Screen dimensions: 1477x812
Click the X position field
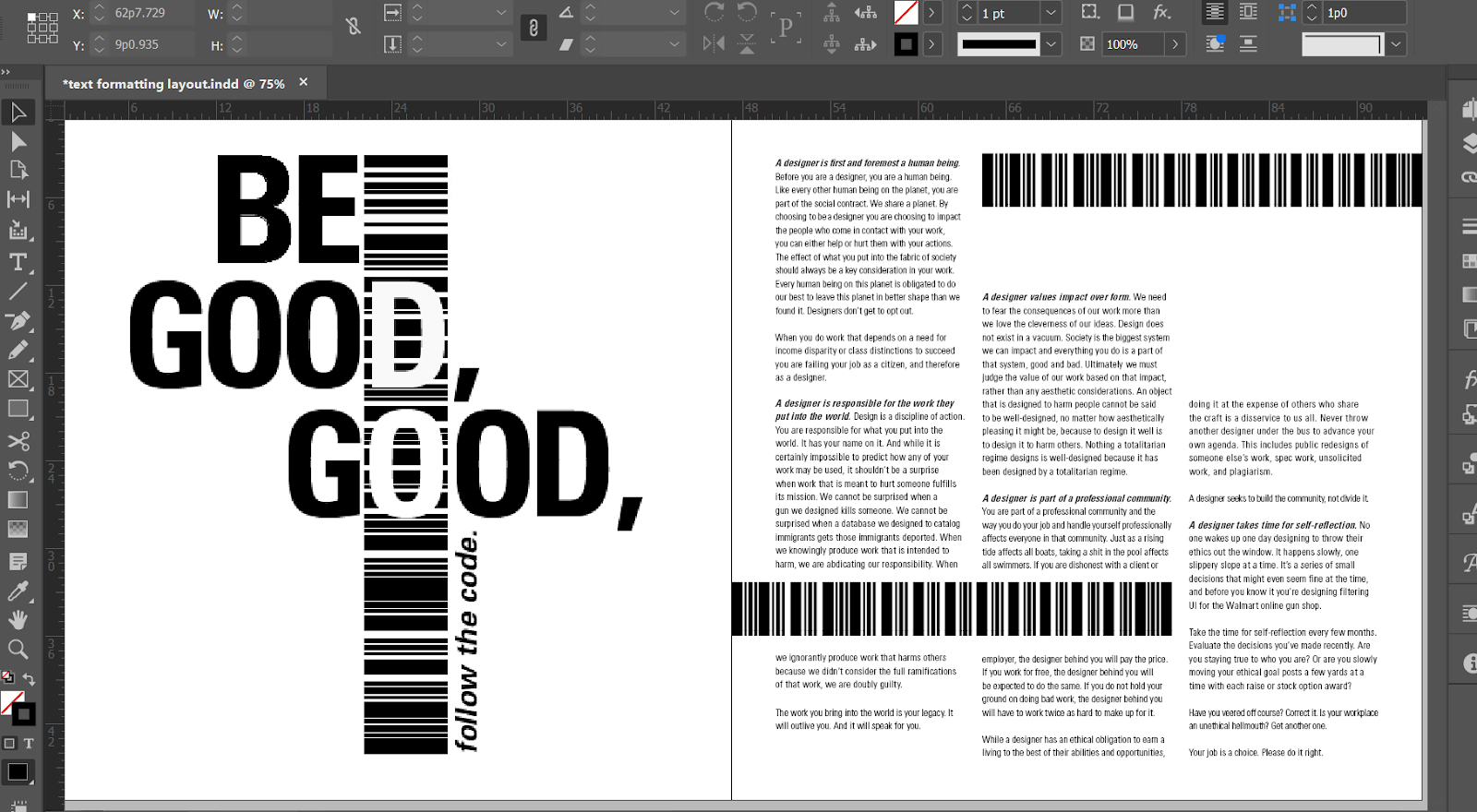pos(150,13)
